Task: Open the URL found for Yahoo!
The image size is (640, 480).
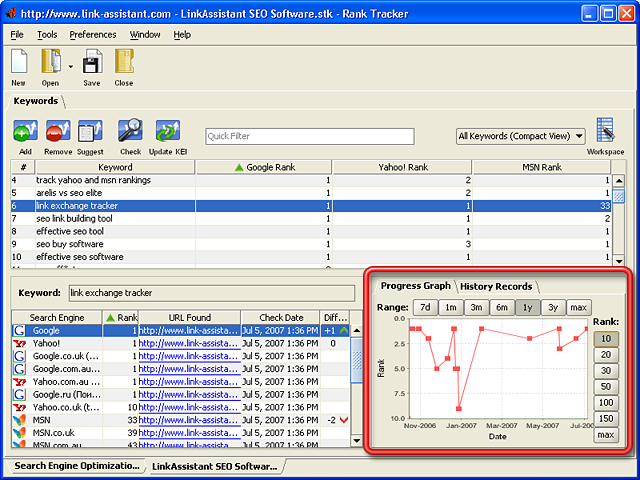Action: (189, 344)
